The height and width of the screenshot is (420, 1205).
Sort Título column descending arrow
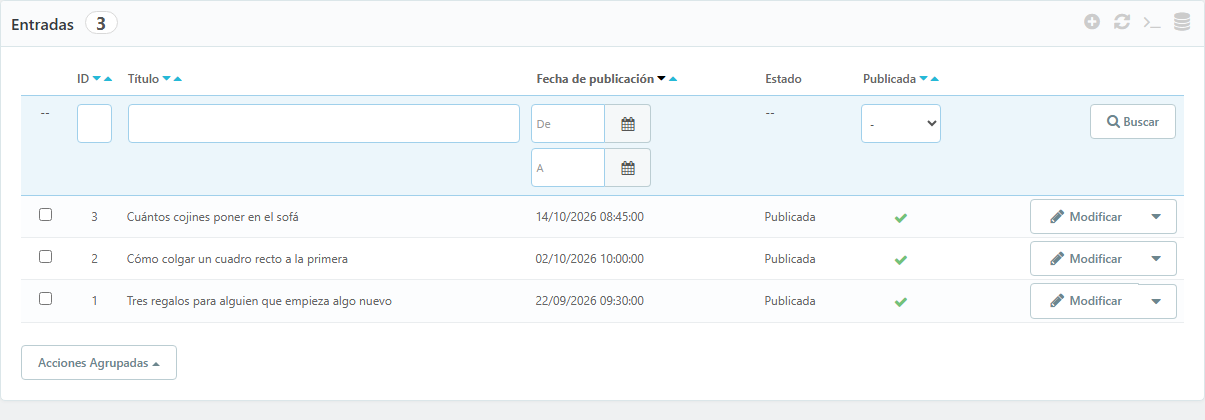(x=166, y=79)
